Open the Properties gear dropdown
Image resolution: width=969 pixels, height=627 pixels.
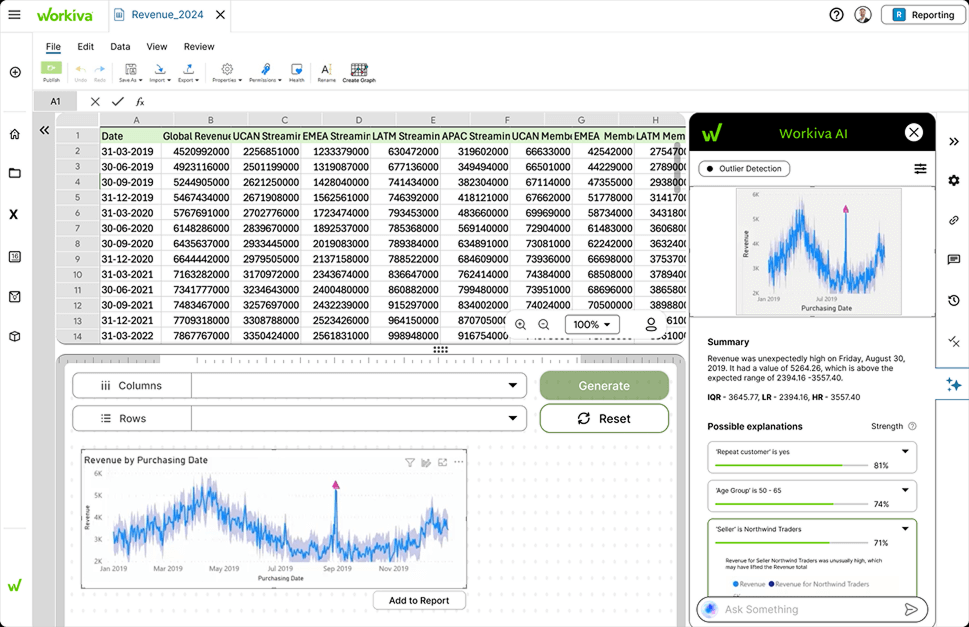coord(227,72)
